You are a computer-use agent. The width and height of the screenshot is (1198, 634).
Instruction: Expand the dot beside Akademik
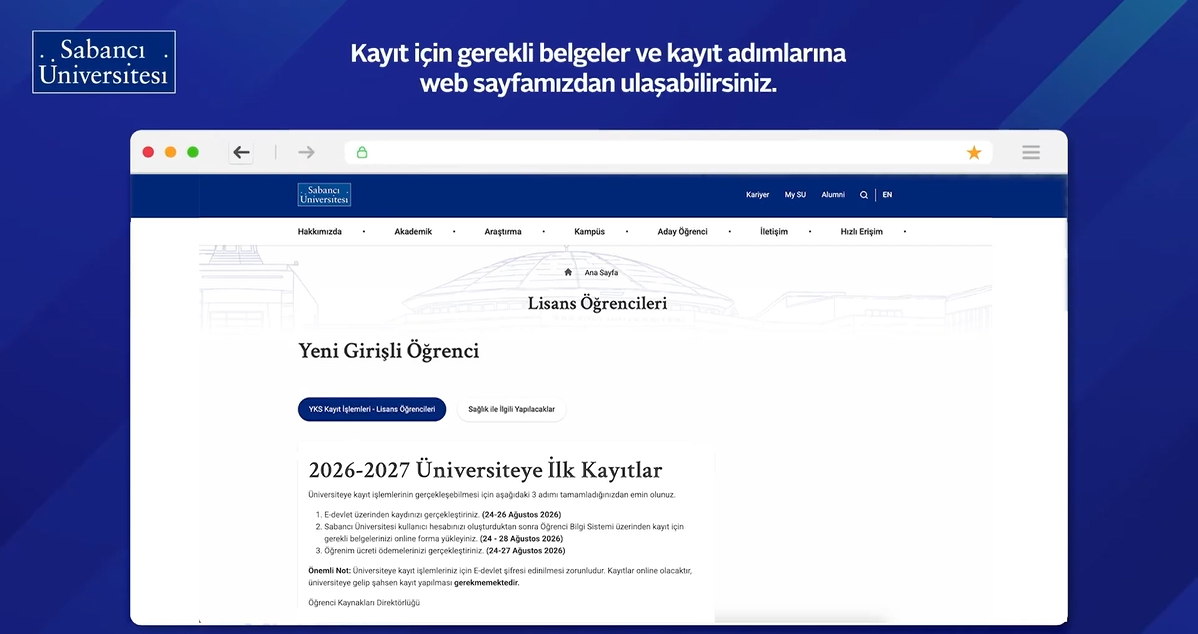454,231
